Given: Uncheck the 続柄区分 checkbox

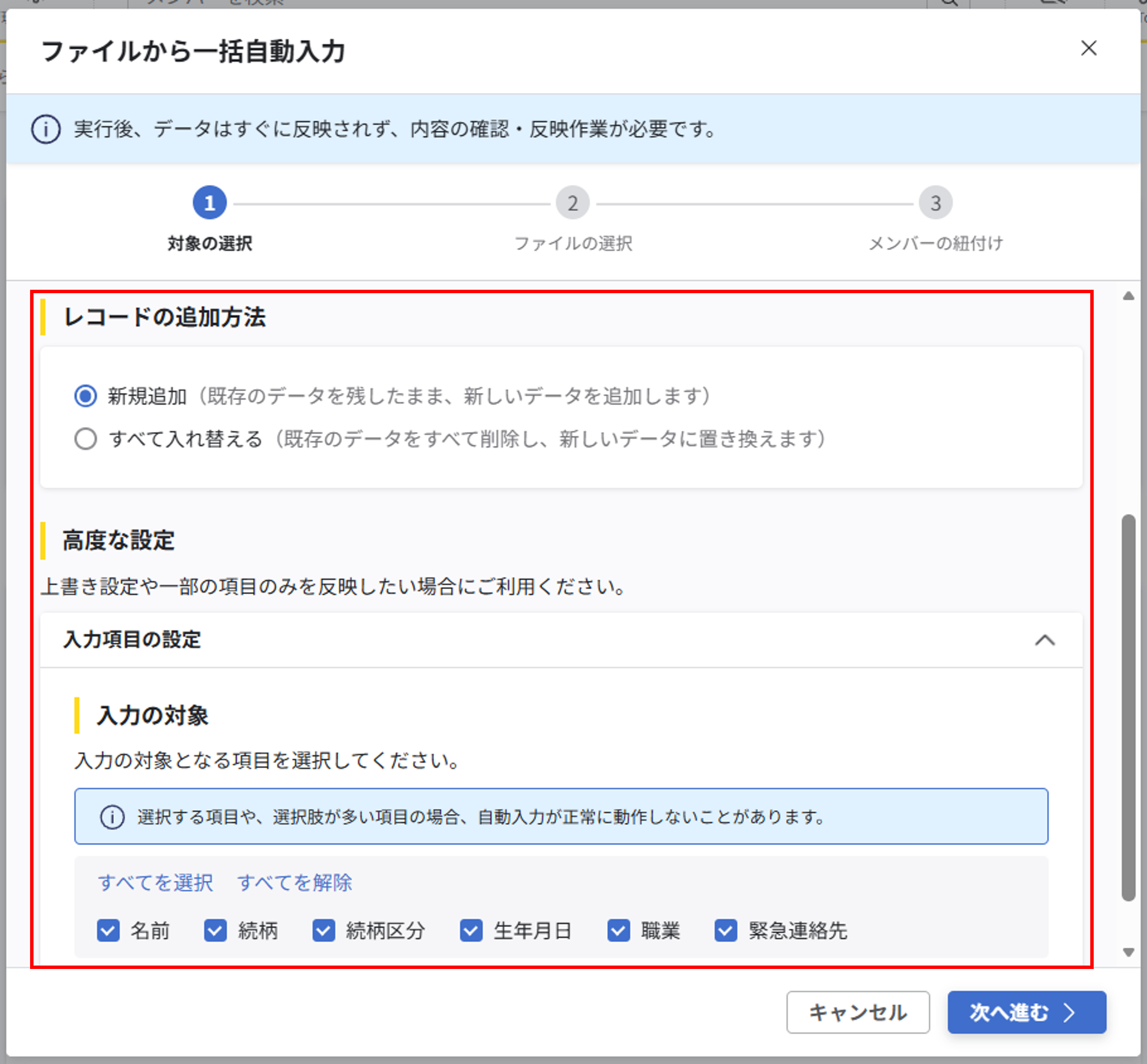Looking at the screenshot, I should 324,930.
